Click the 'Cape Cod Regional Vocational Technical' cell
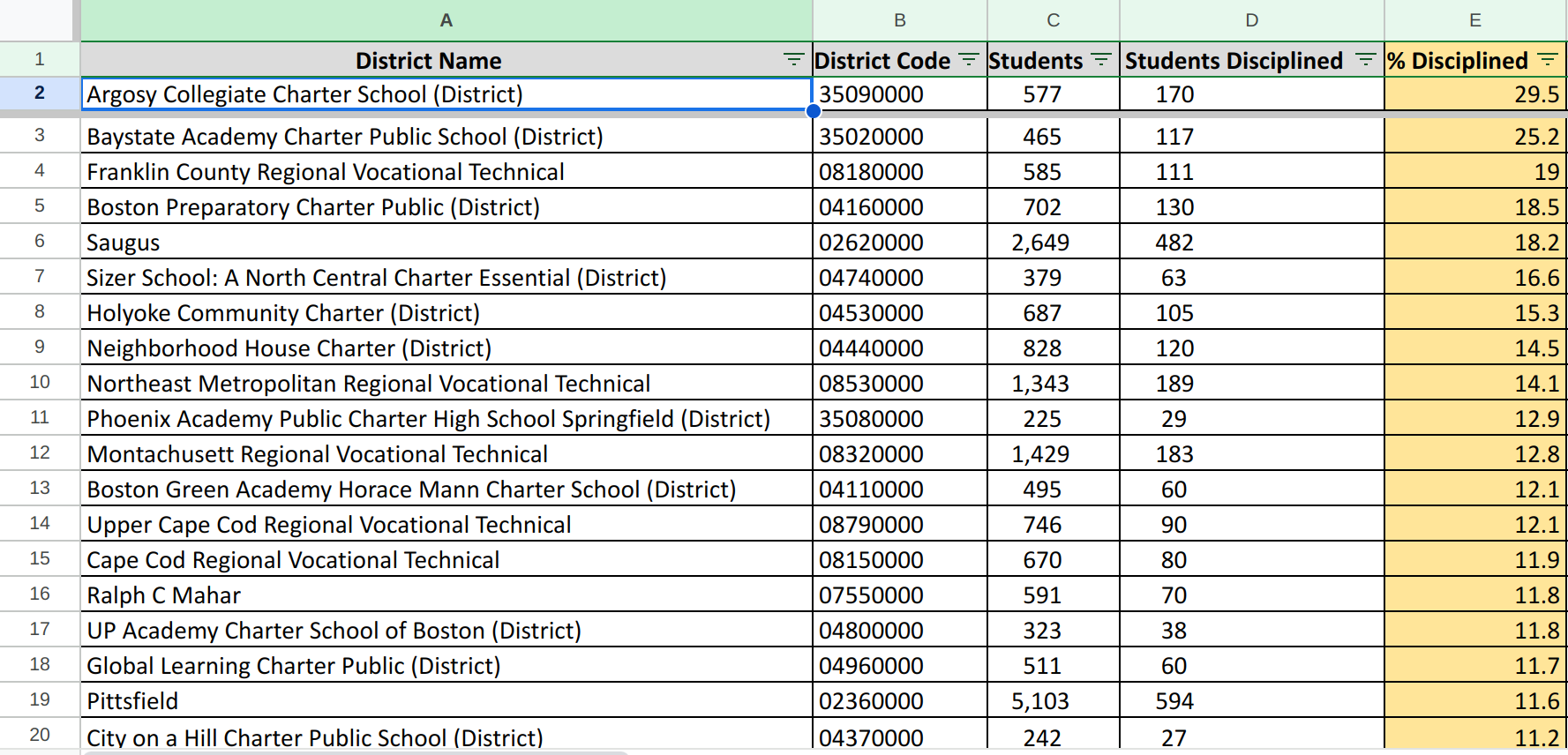This screenshot has height=755, width=1568. (446, 559)
